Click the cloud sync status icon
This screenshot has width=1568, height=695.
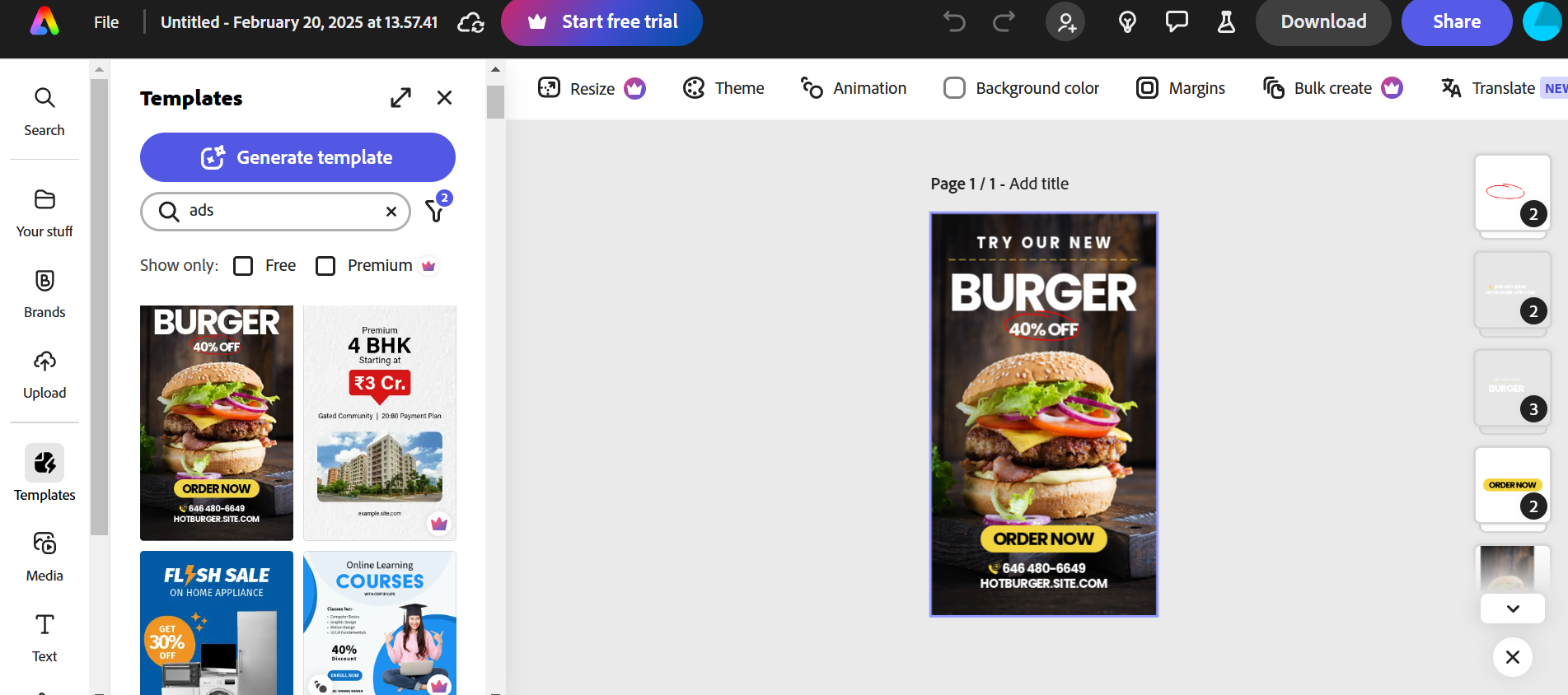click(470, 22)
